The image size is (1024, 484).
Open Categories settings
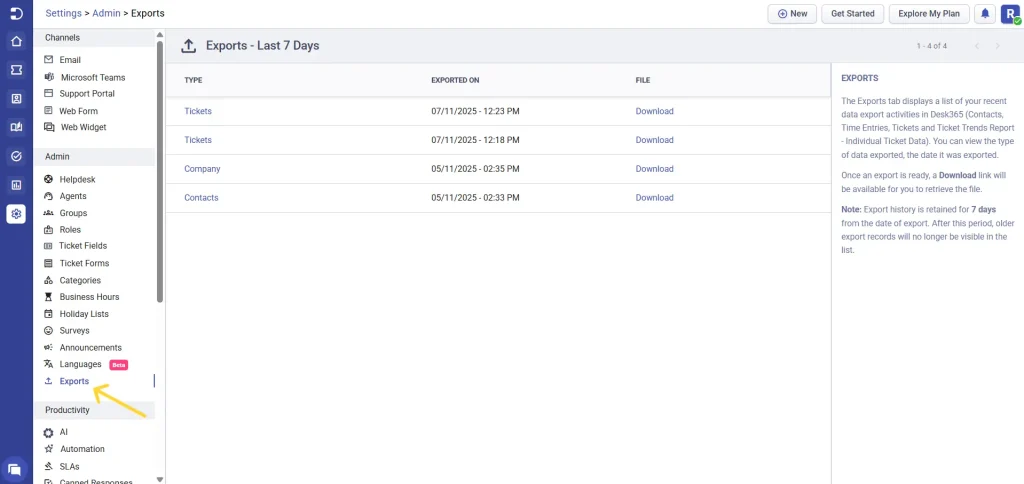tap(80, 280)
